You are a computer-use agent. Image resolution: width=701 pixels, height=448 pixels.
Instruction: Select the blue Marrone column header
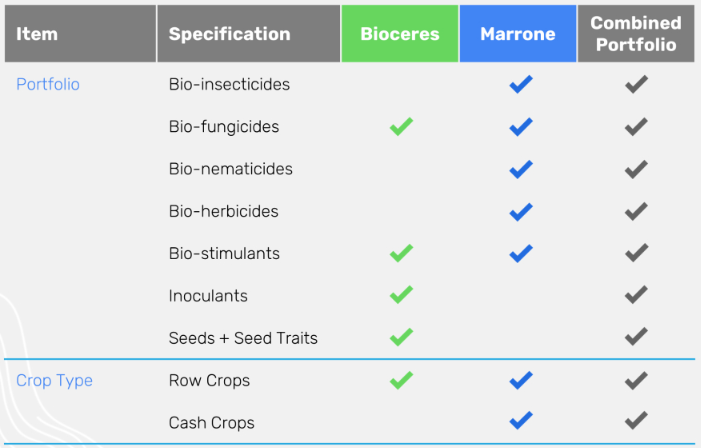[x=518, y=34]
